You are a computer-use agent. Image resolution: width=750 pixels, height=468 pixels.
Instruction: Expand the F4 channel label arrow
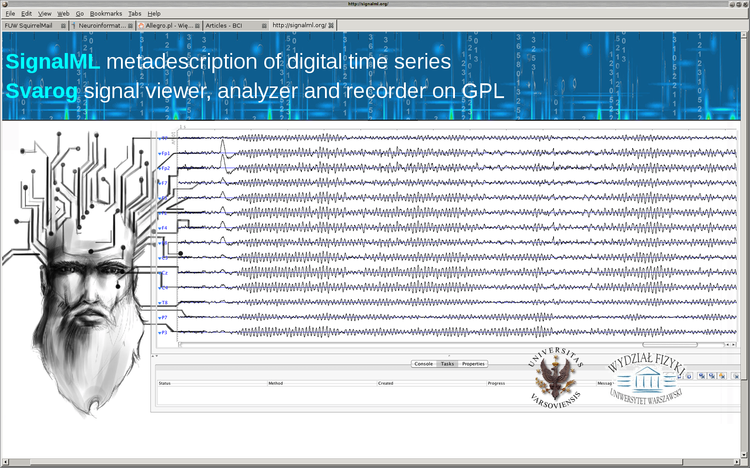tap(159, 228)
